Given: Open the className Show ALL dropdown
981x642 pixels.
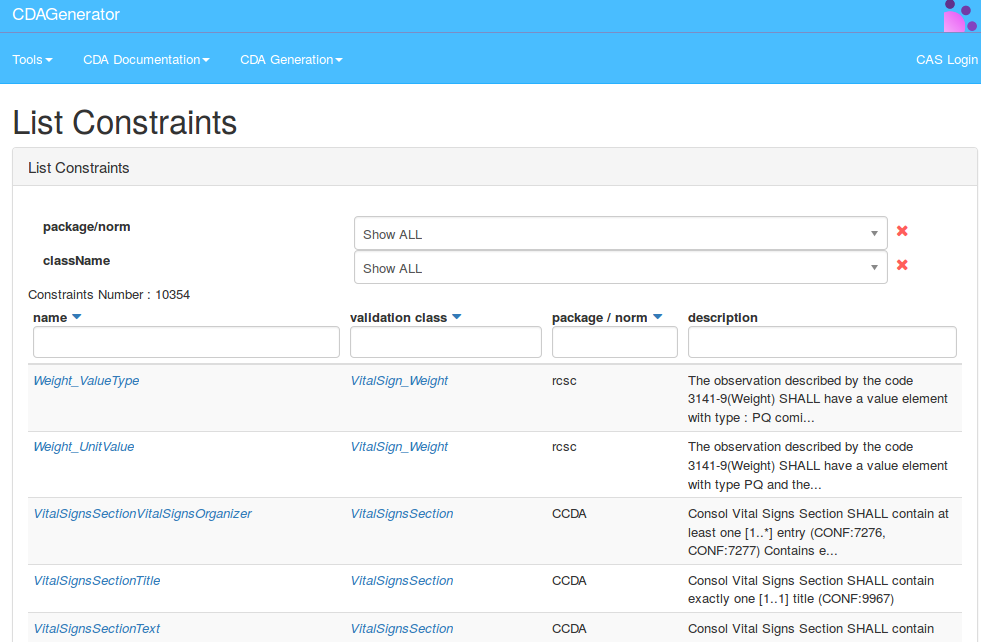Looking at the screenshot, I should point(620,268).
